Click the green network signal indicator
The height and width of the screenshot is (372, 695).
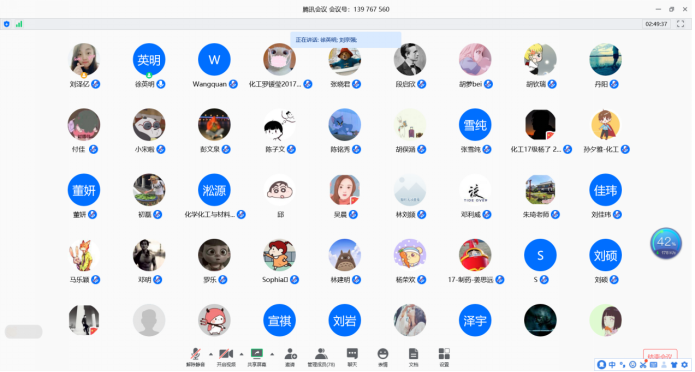19,24
